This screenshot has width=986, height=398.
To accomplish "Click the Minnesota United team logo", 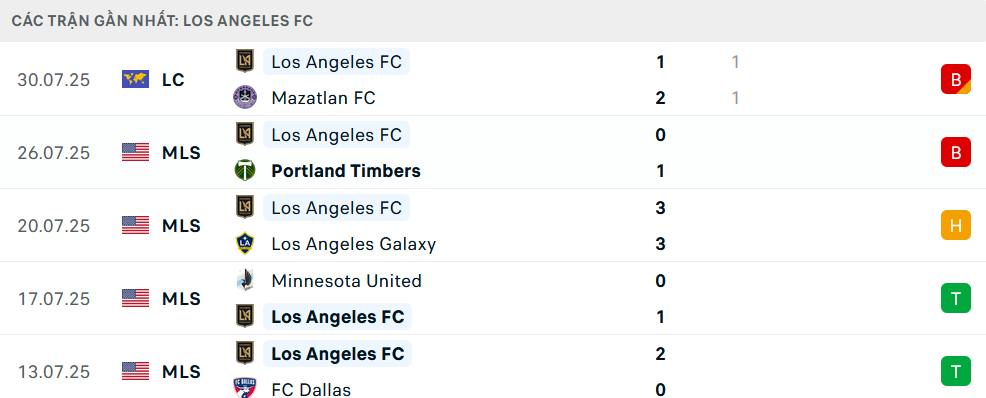I will coord(245,280).
